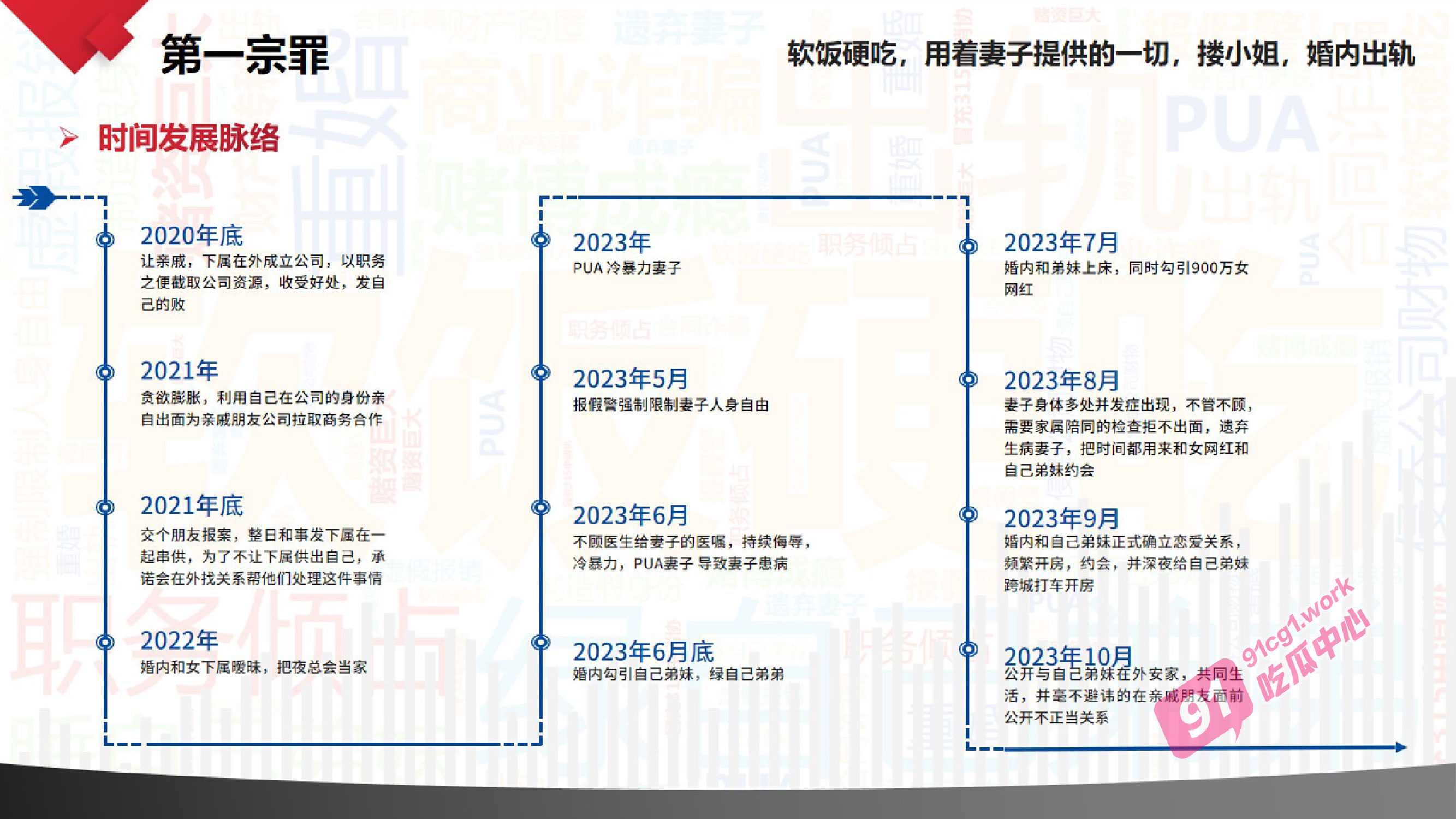This screenshot has width=1456, height=819.
Task: Select the timeline dot beside 2023年10月
Action: [x=969, y=649]
